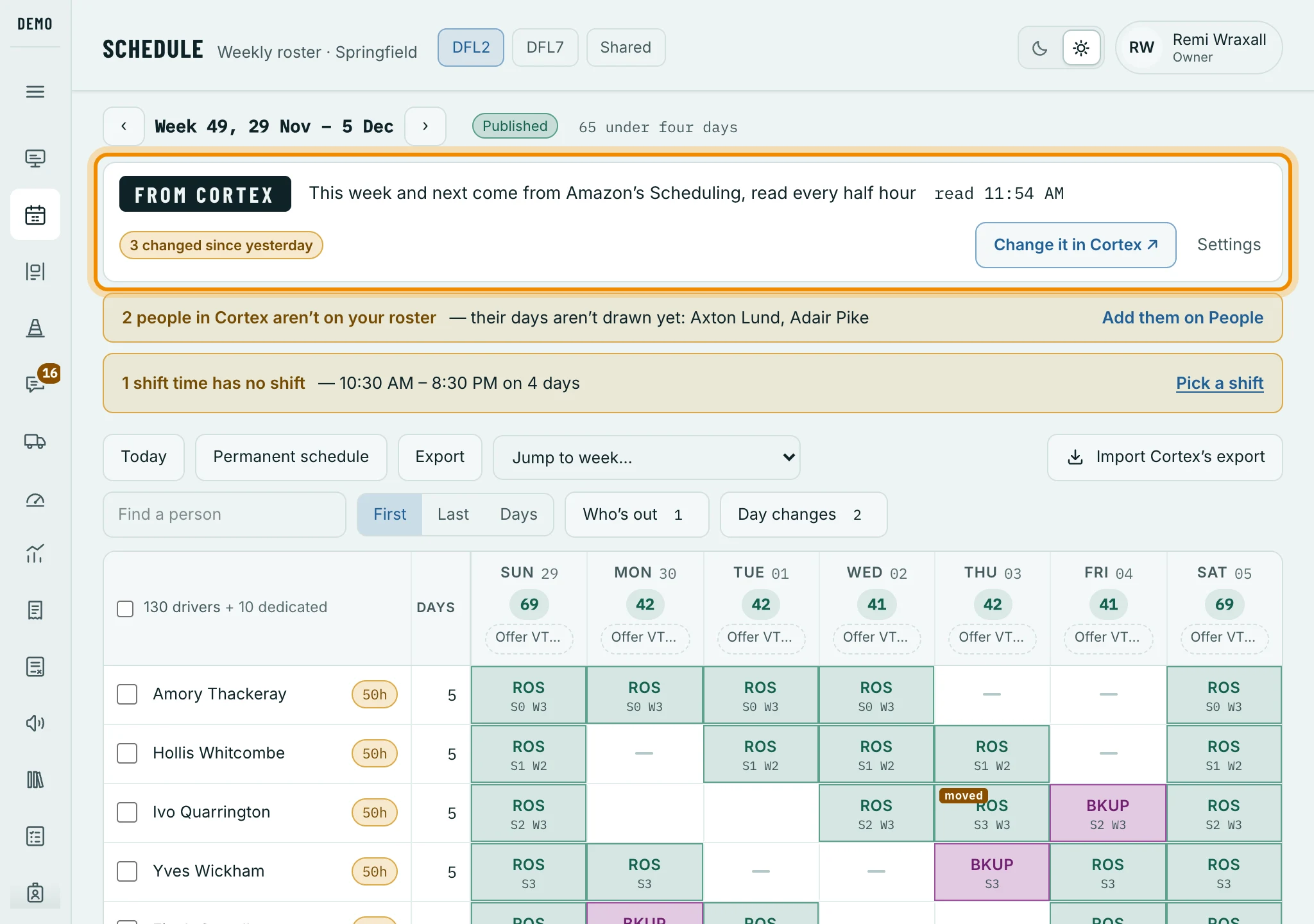Go to next week arrow
Image resolution: width=1314 pixels, height=924 pixels.
tap(425, 126)
